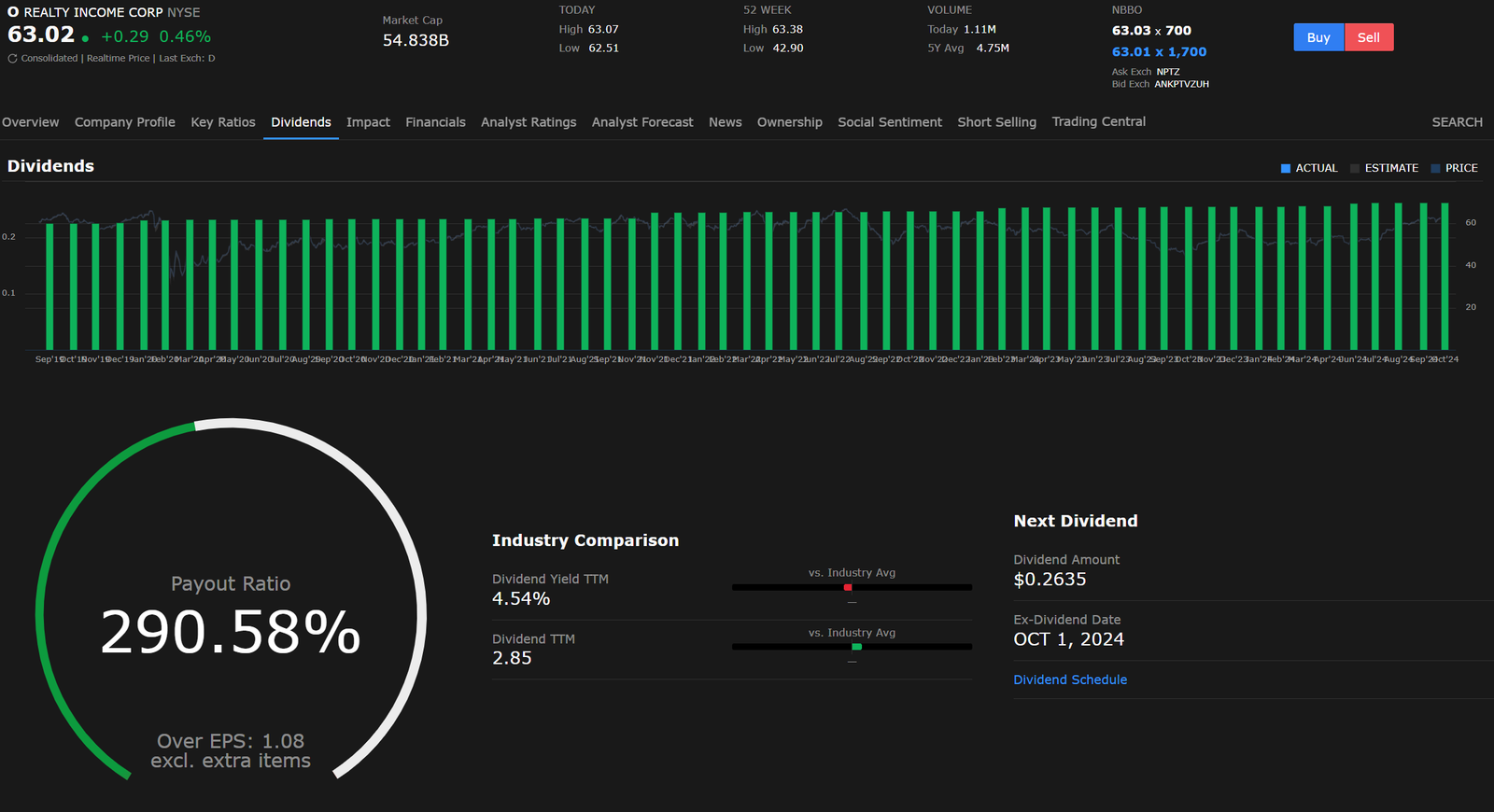Image resolution: width=1494 pixels, height=812 pixels.
Task: Open the Analyst Ratings tab
Action: click(529, 122)
